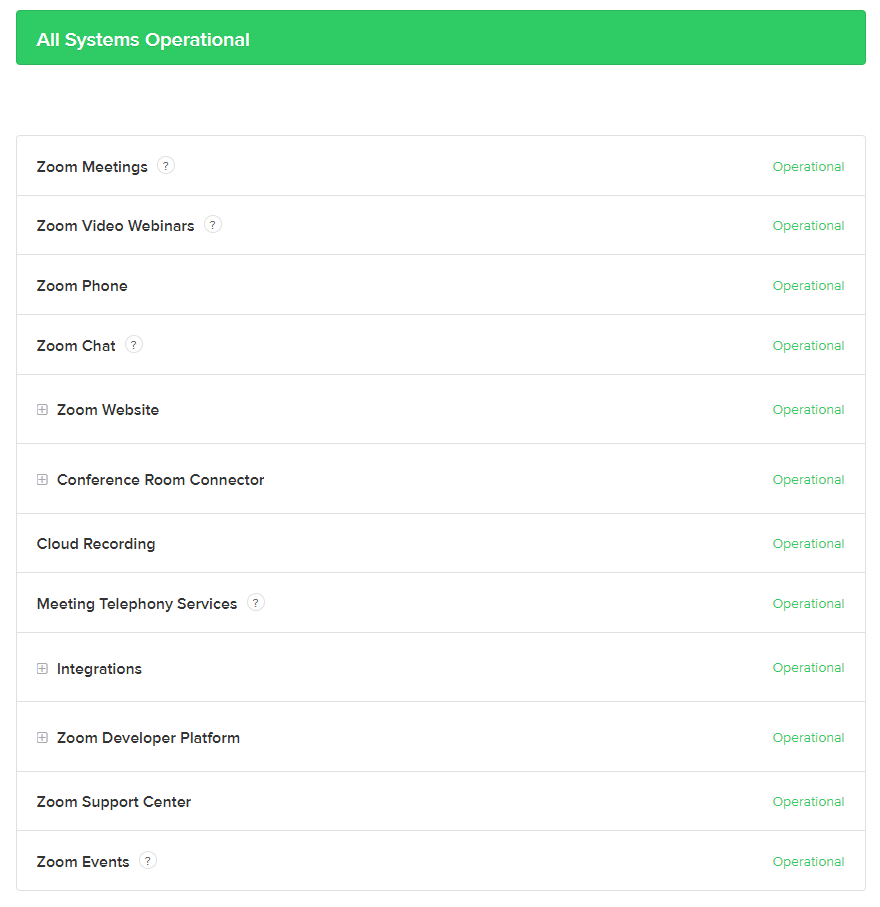
Task: Expand the Integrations component group
Action: (42, 669)
